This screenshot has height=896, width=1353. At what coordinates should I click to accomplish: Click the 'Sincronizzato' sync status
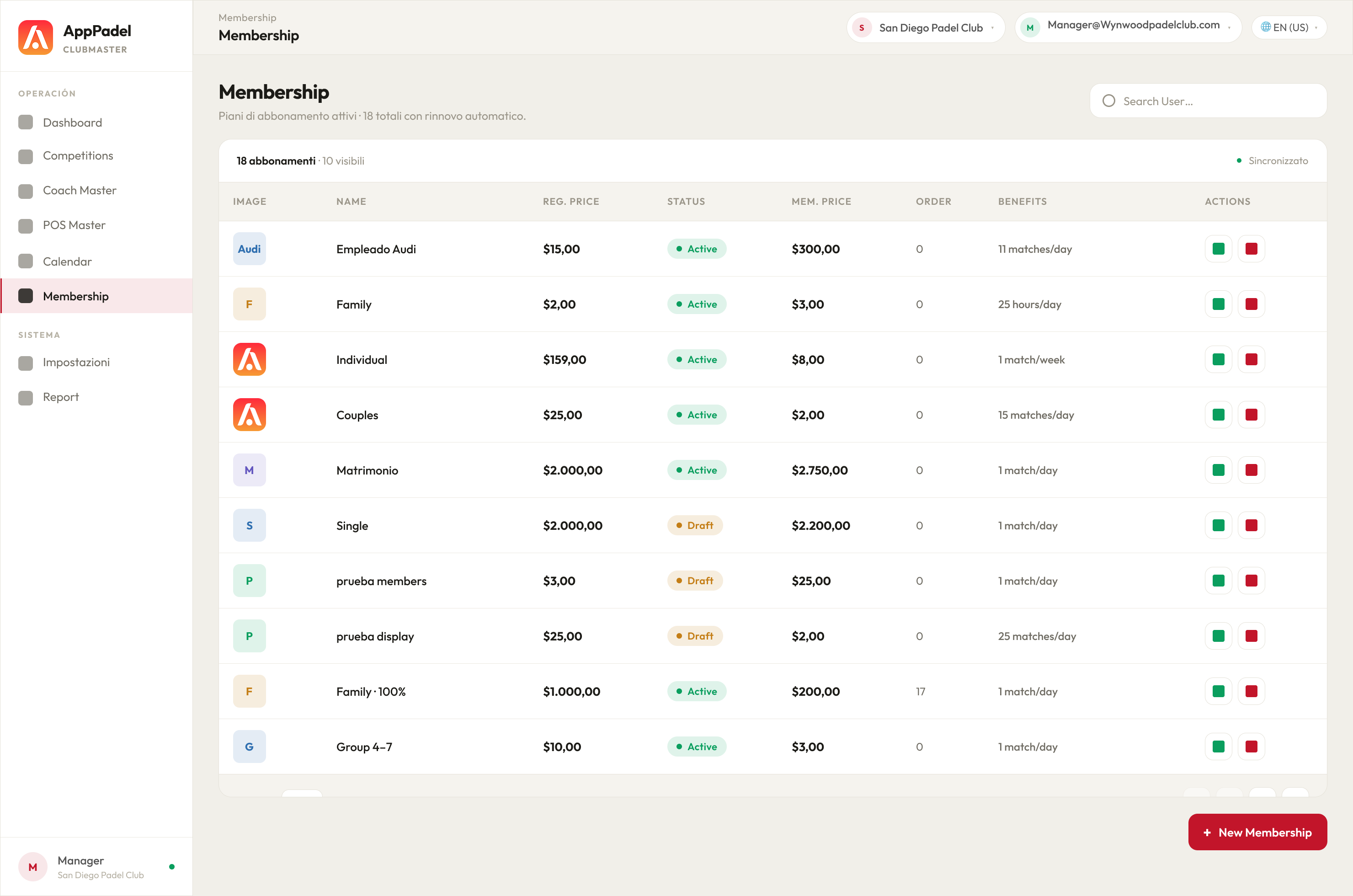(1272, 160)
